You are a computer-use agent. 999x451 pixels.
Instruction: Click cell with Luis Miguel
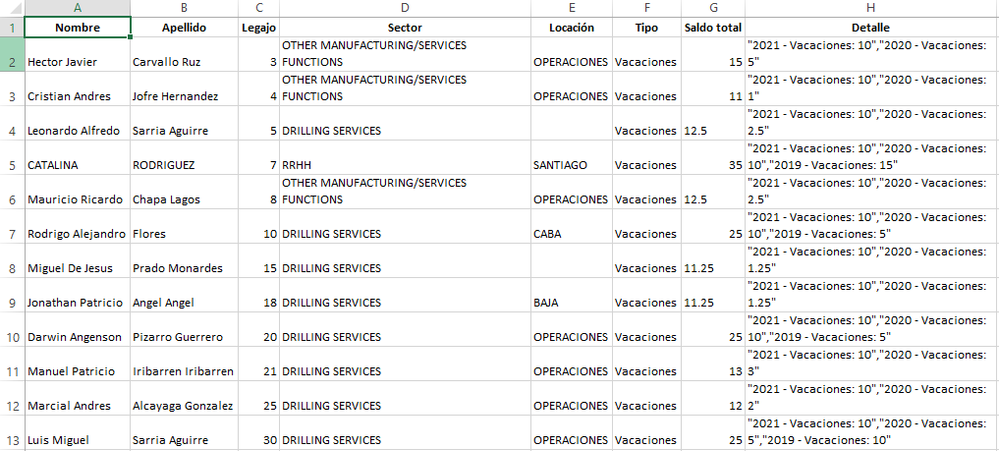(78, 433)
